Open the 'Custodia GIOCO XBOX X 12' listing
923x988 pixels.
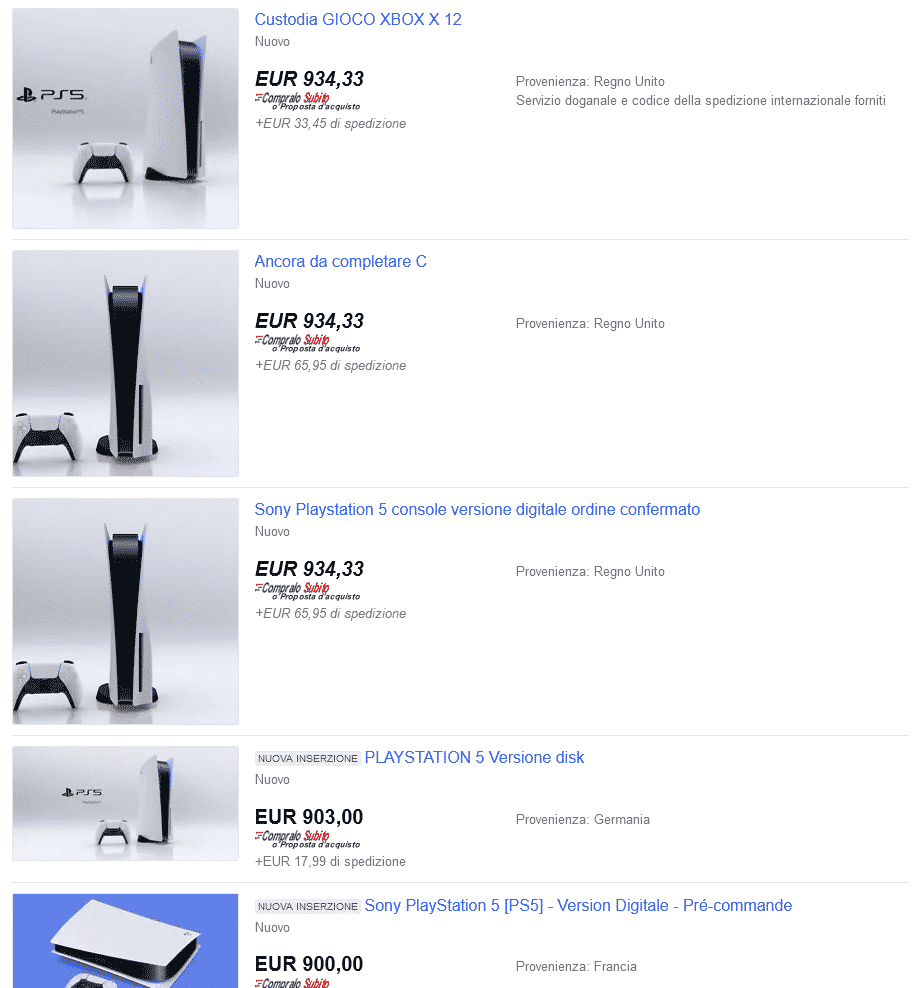point(358,20)
